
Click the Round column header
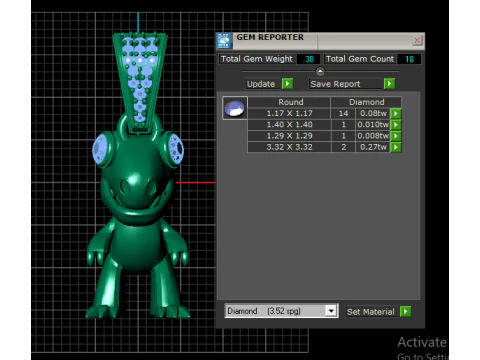[289, 102]
